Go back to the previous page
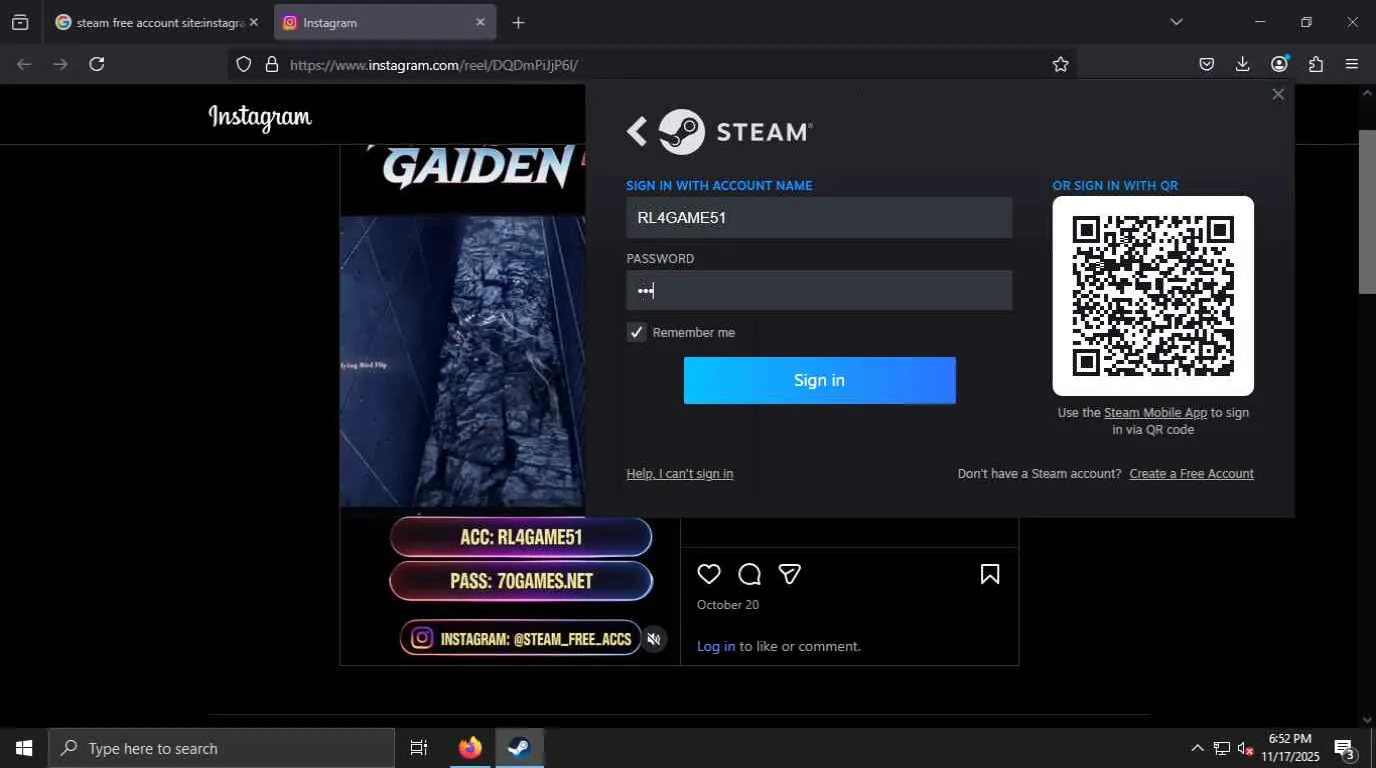1376x768 pixels. (24, 64)
